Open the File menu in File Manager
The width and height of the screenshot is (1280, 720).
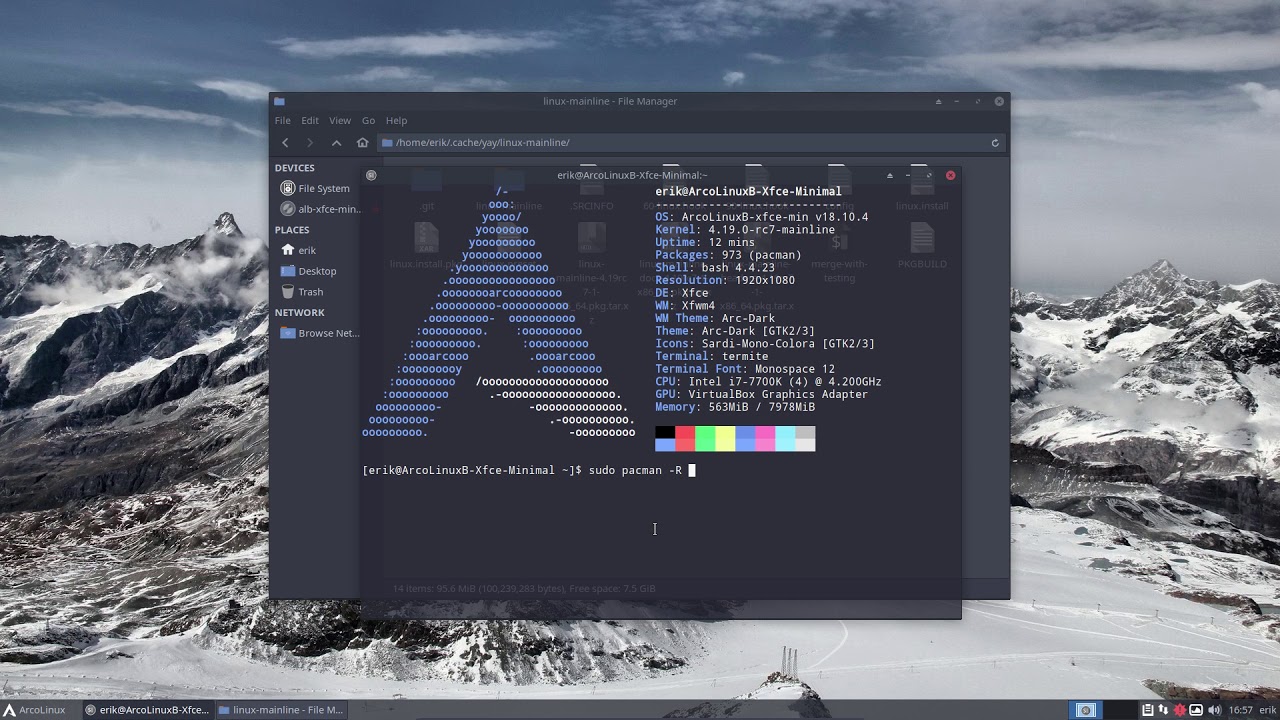click(x=283, y=120)
